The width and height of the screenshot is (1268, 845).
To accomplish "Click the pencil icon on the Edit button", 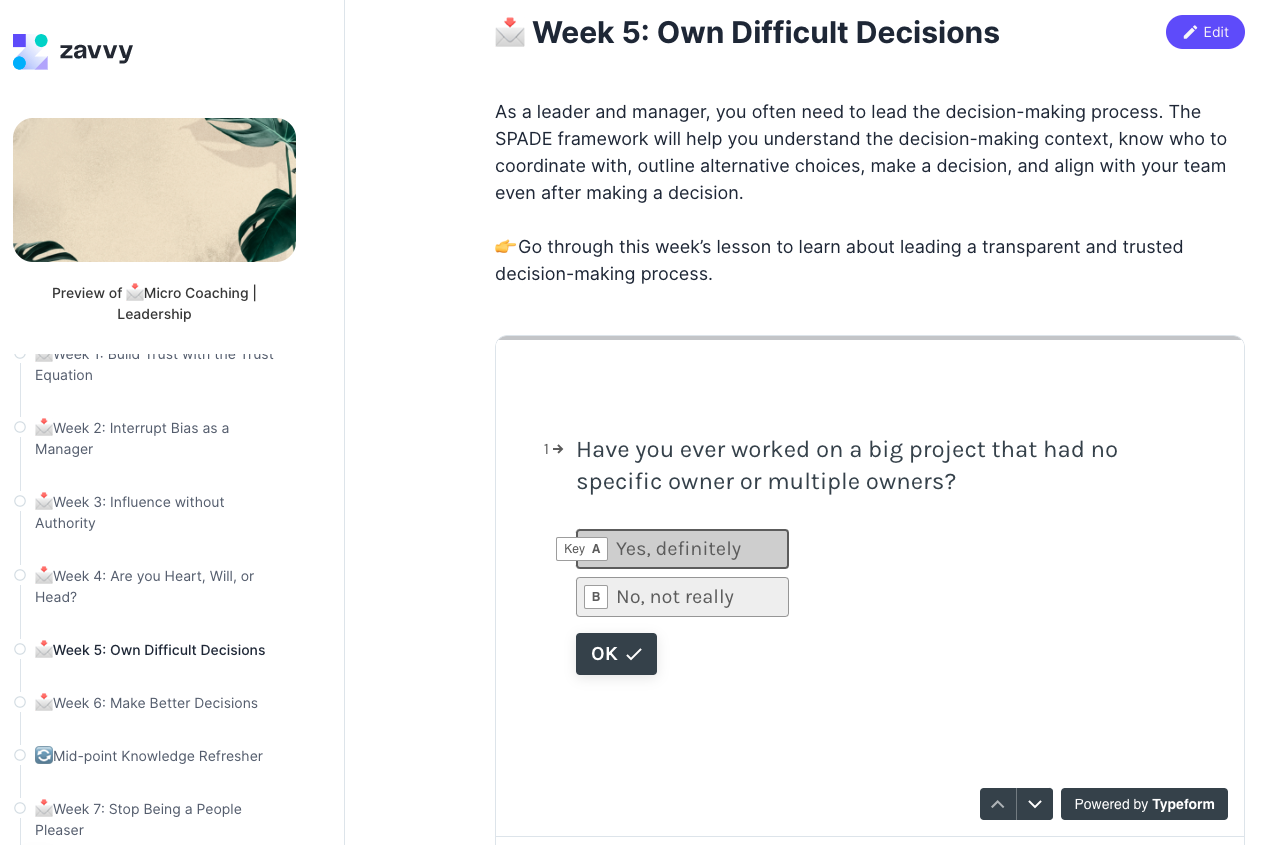I will coord(1192,32).
